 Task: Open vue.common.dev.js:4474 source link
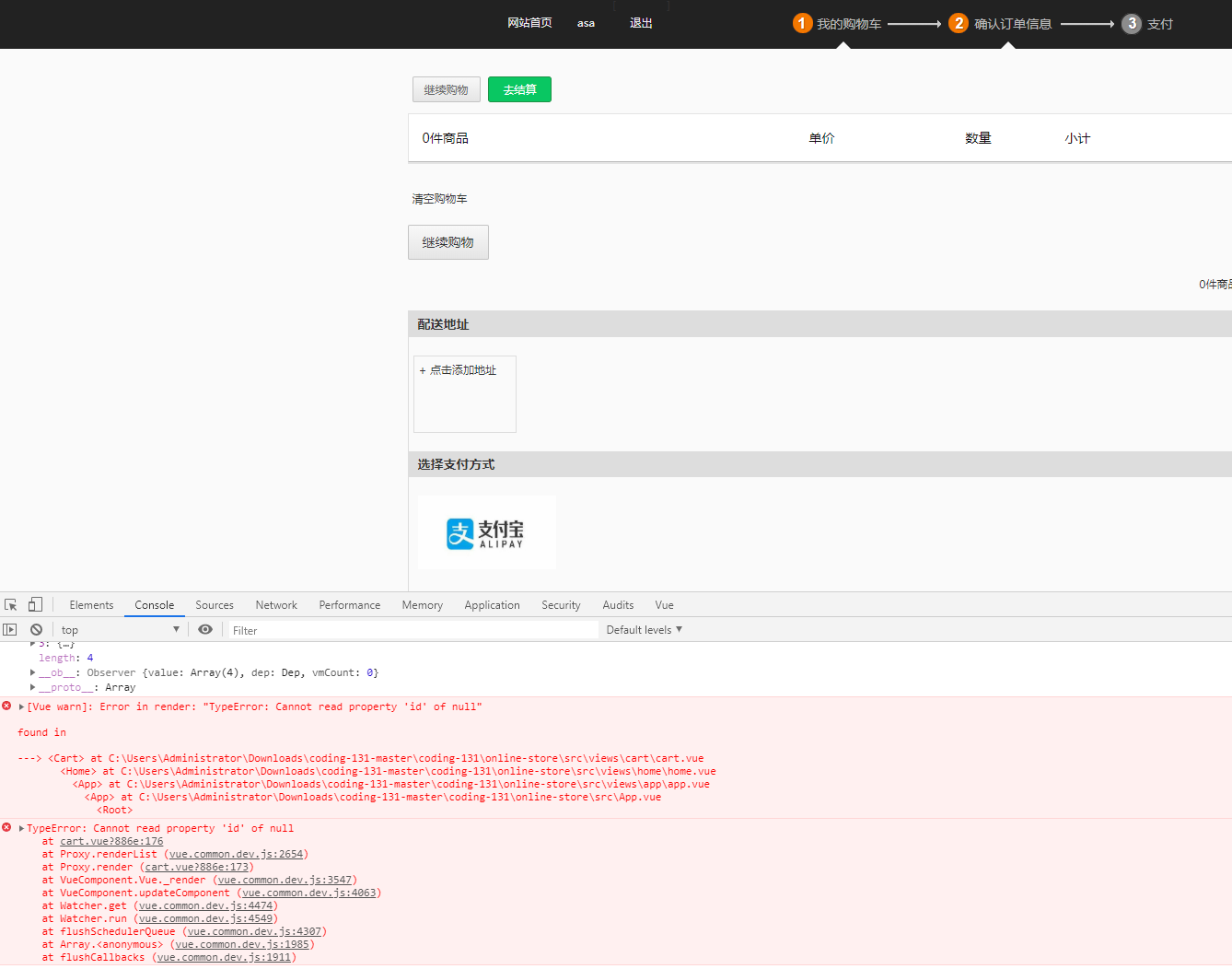pyautogui.click(x=205, y=906)
